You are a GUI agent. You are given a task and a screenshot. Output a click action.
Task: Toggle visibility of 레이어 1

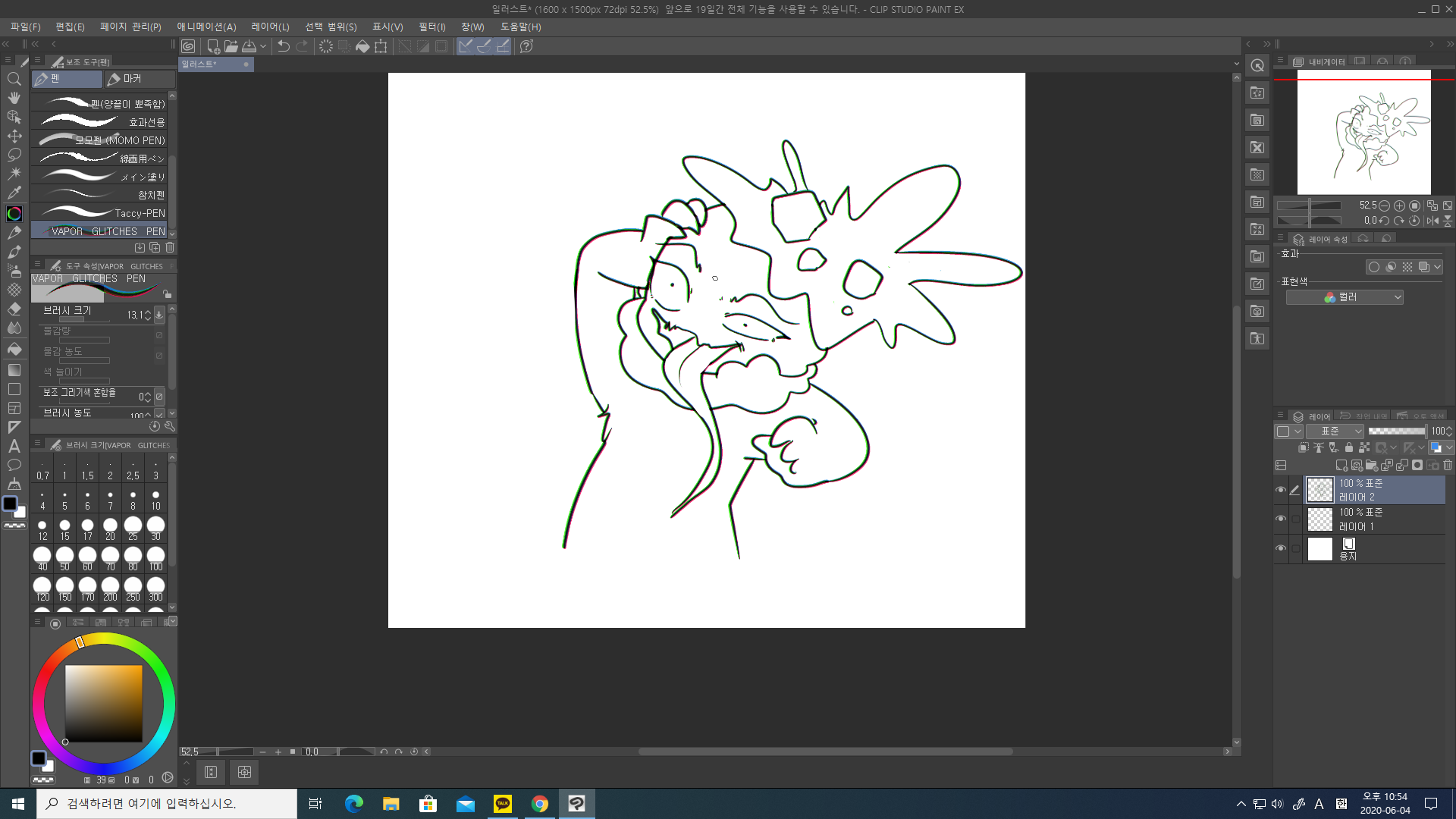click(x=1281, y=519)
